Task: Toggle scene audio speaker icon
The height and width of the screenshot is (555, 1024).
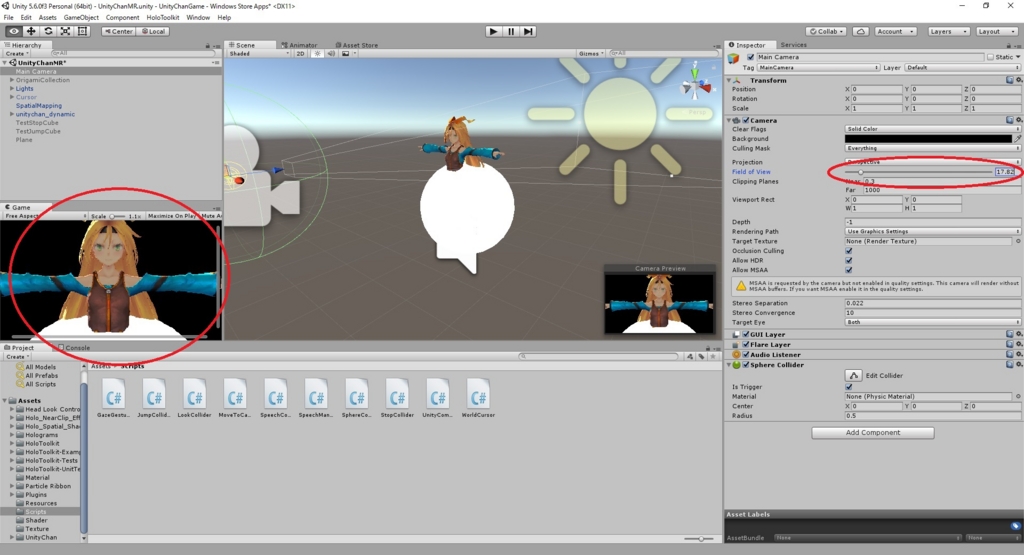Action: click(331, 54)
